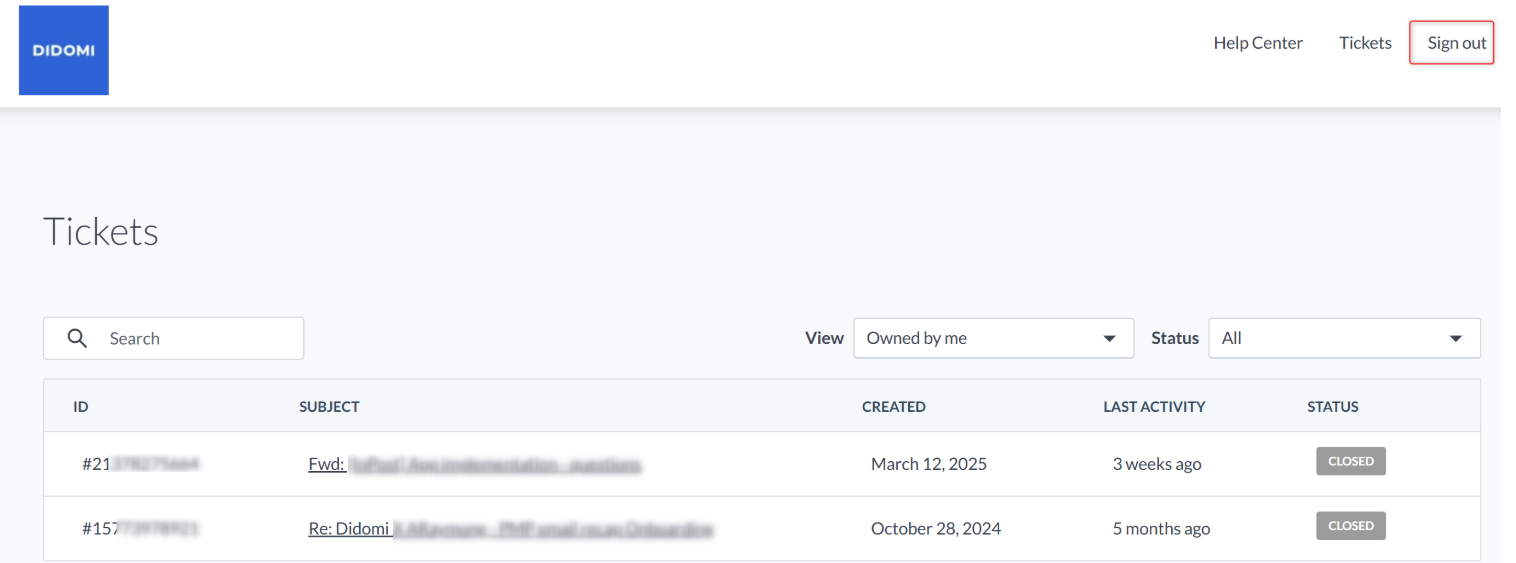Sort tickets by ID column header
Image resolution: width=1516 pixels, height=563 pixels.
point(81,407)
